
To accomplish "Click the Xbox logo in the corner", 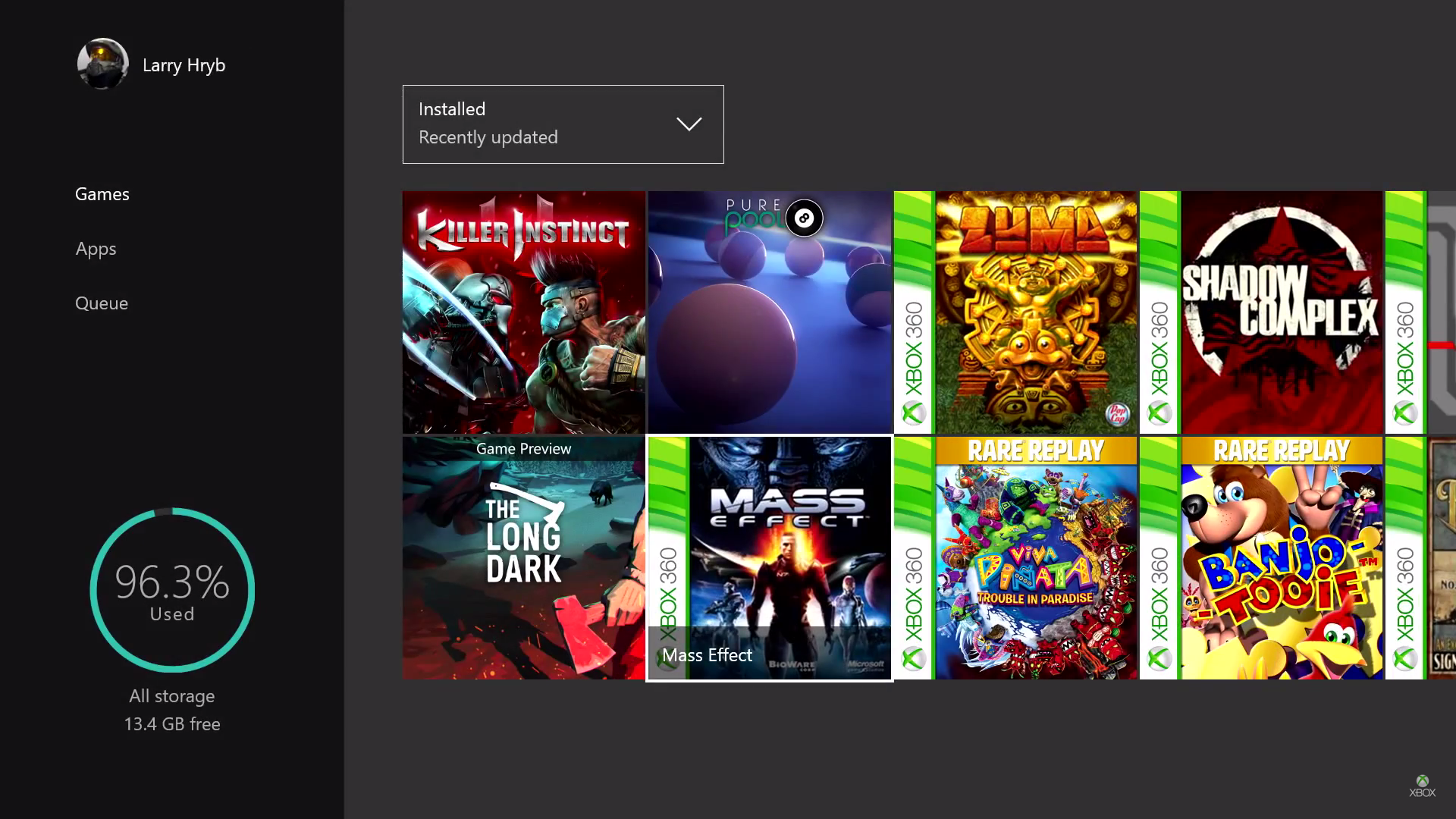I will point(1422,786).
